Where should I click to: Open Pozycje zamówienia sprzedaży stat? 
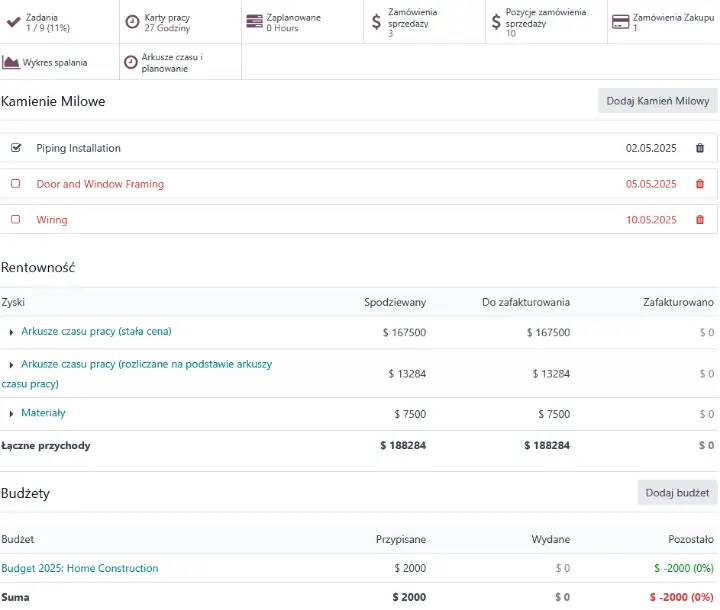(x=546, y=22)
